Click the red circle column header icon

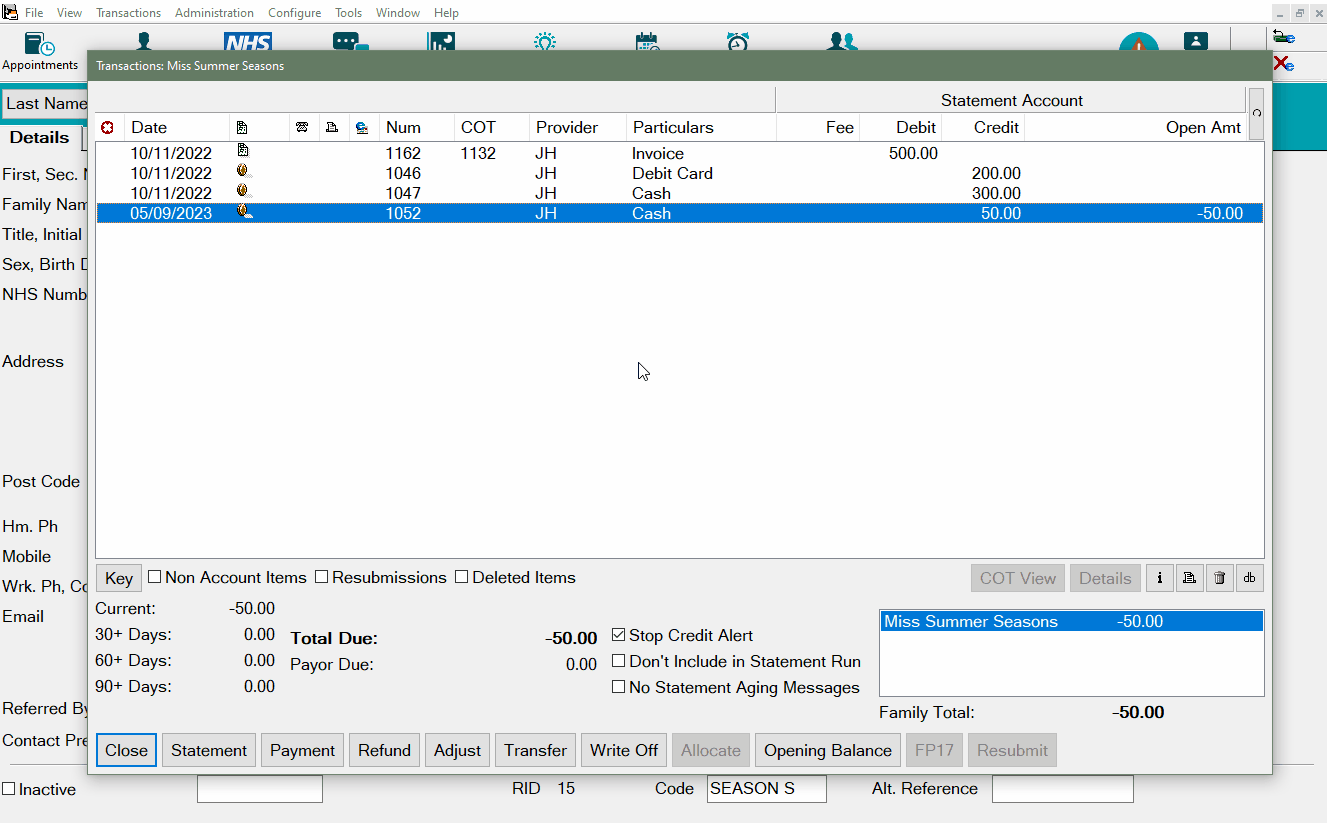coord(107,127)
